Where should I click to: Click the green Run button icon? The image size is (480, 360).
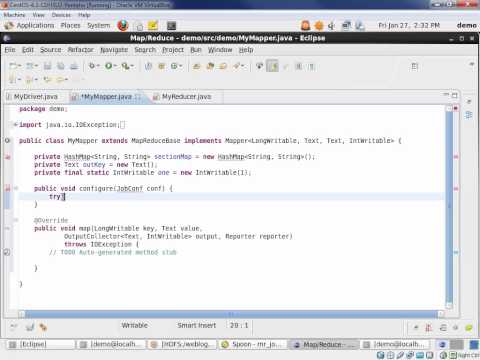(108, 66)
